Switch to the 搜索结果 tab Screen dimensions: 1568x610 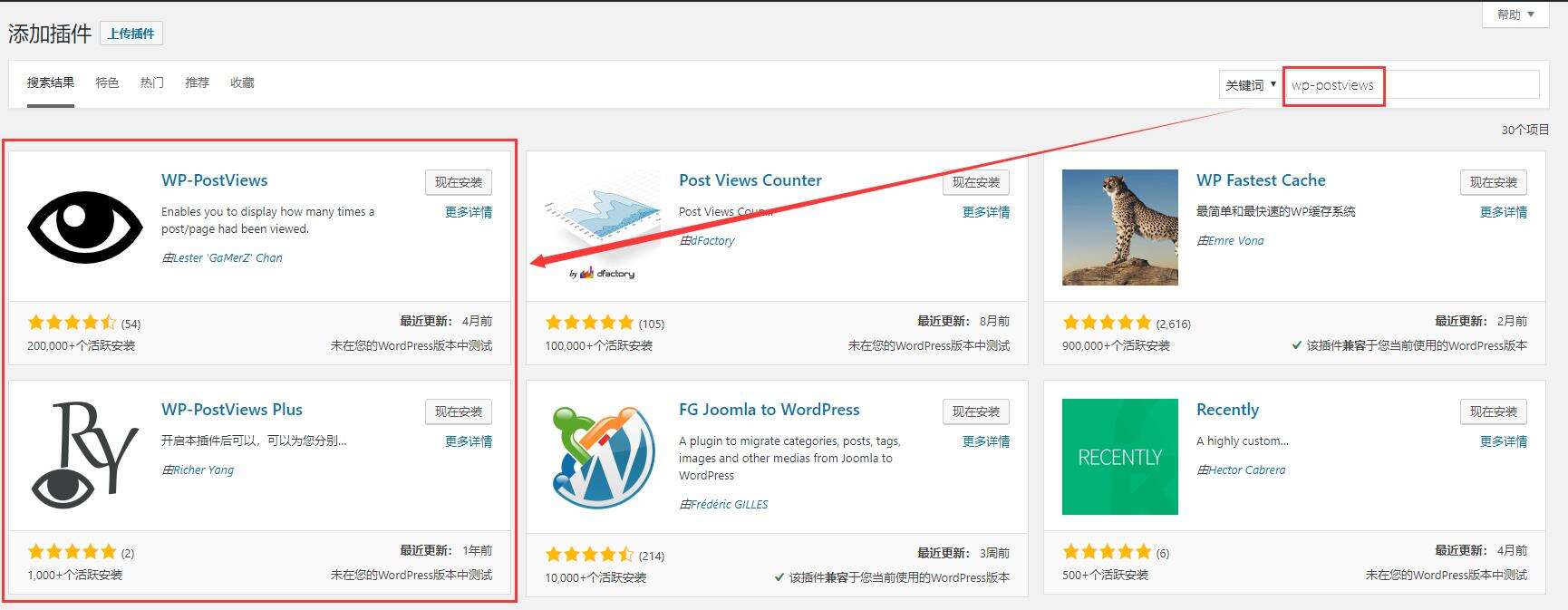point(51,82)
